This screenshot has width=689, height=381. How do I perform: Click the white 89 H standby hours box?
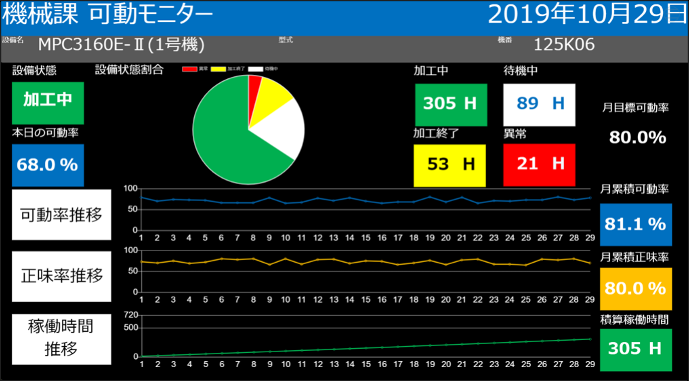tap(539, 105)
